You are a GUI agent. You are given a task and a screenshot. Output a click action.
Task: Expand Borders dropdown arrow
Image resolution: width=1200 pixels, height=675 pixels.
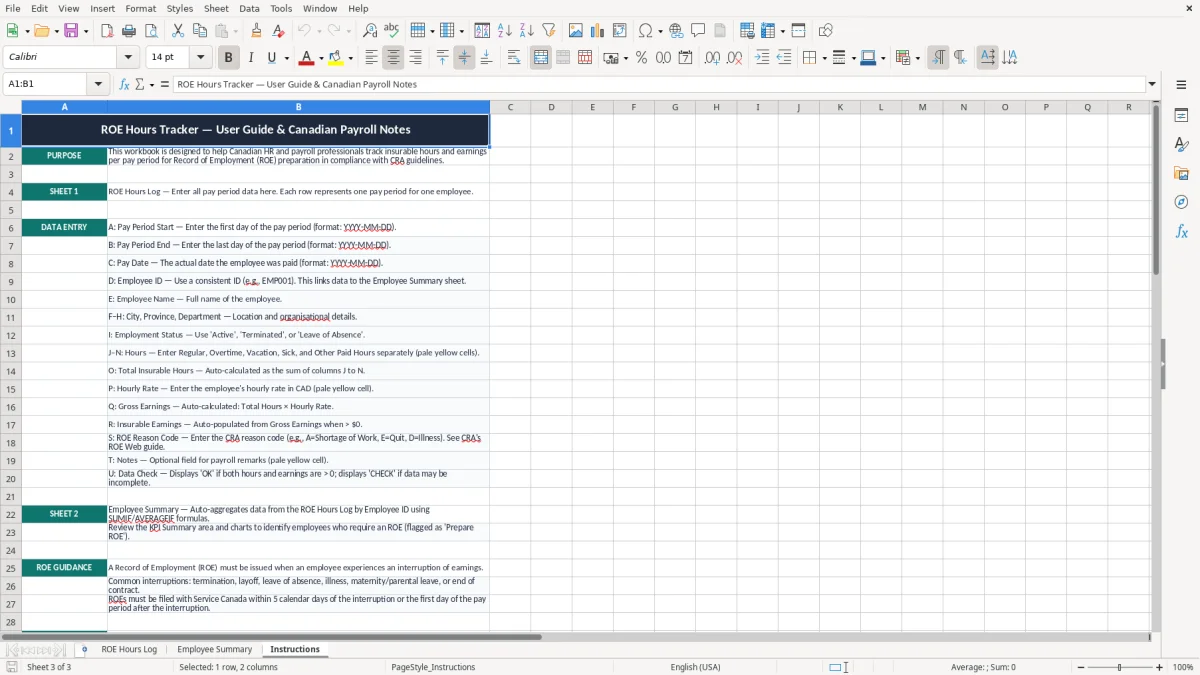(x=823, y=58)
